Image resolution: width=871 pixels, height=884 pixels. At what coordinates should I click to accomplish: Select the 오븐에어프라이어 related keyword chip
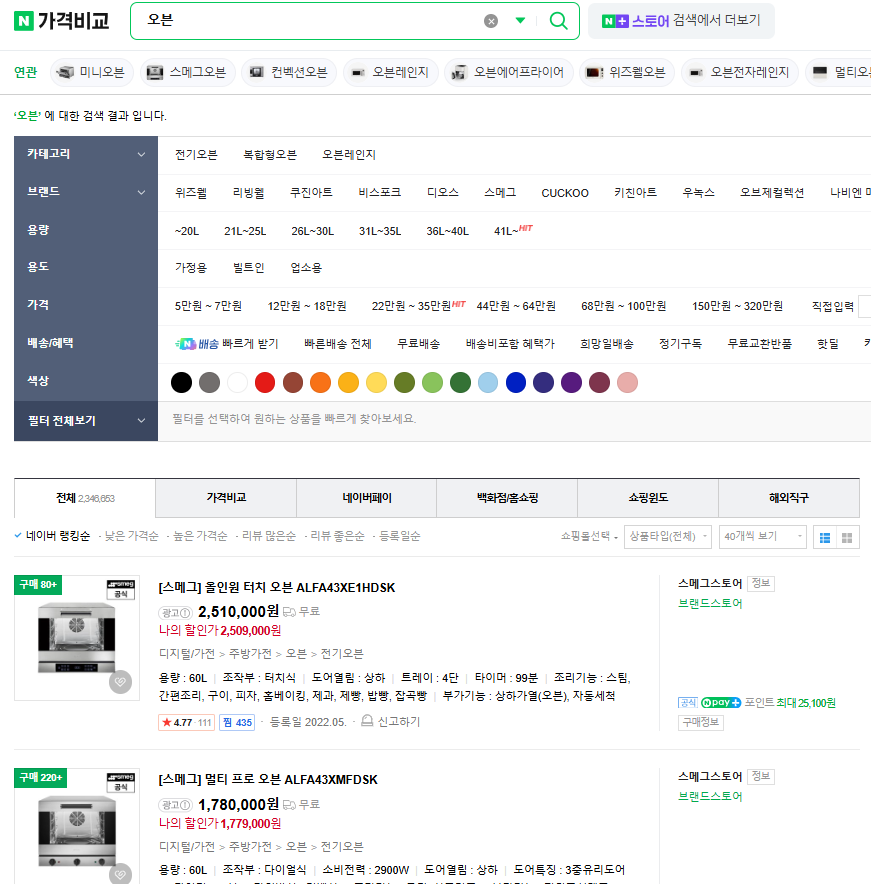pos(509,72)
